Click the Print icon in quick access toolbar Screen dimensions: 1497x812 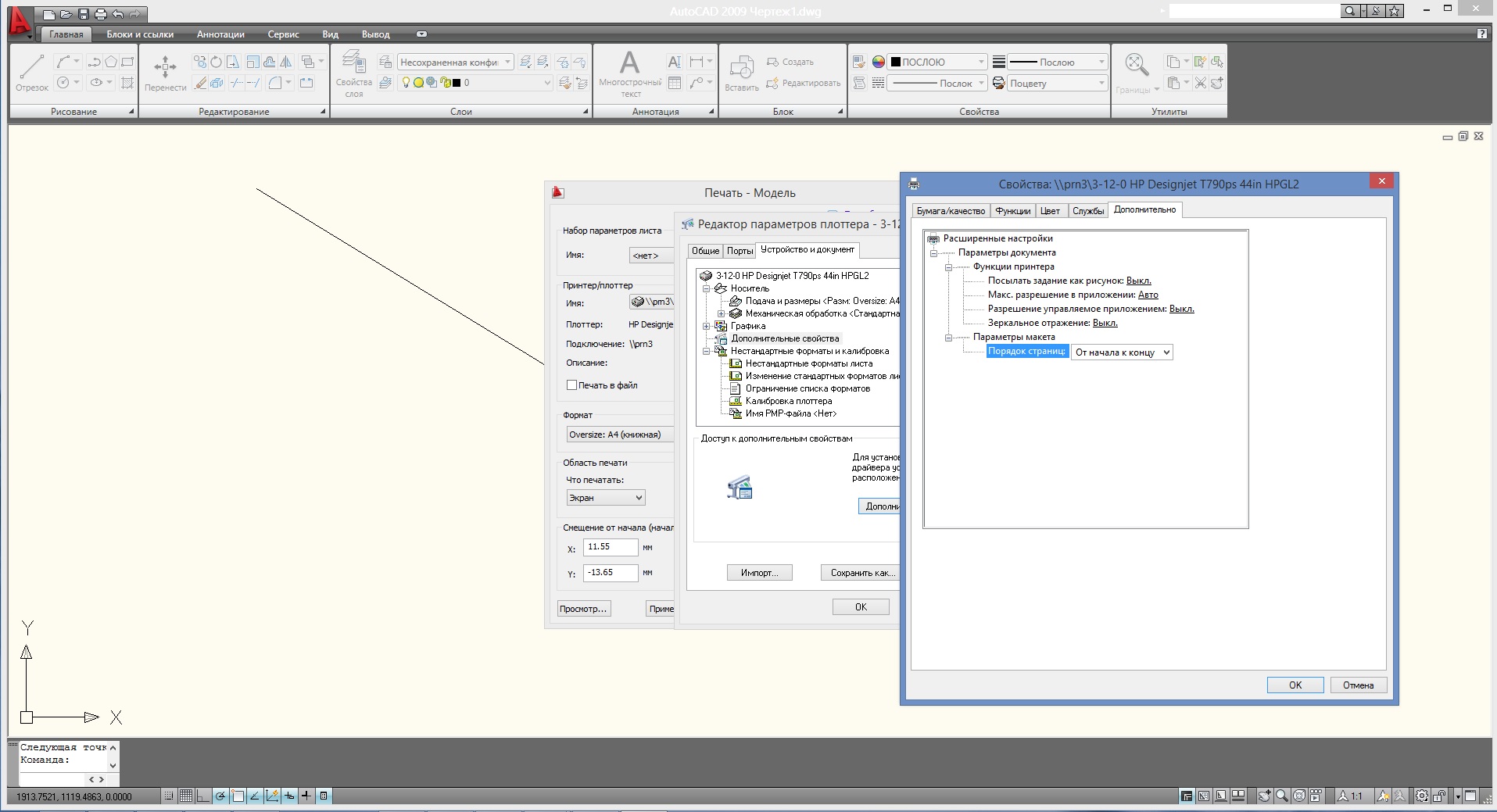point(101,14)
